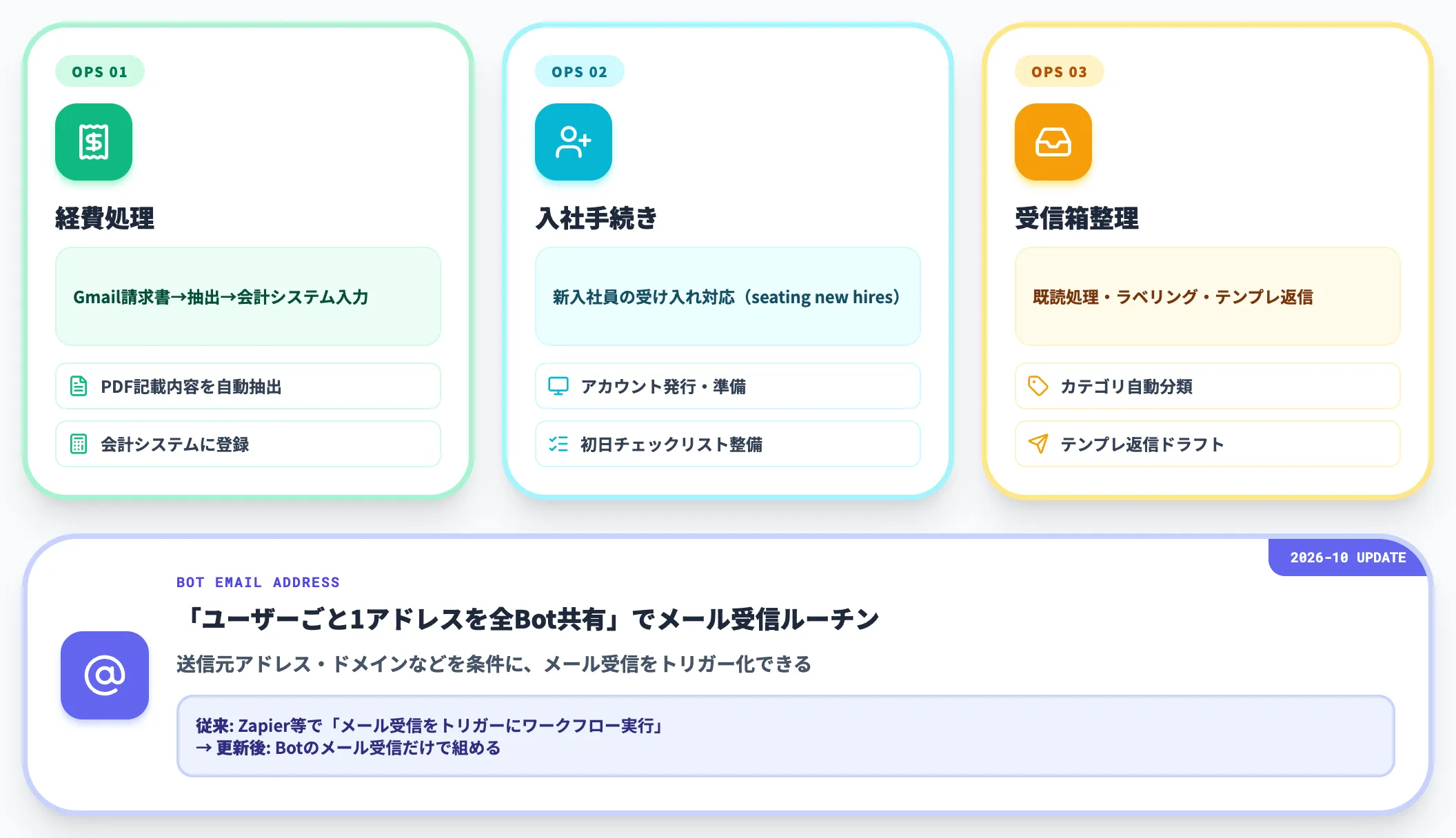
Task: Click the 従来: Zapier等で comparison note
Action: [x=786, y=736]
